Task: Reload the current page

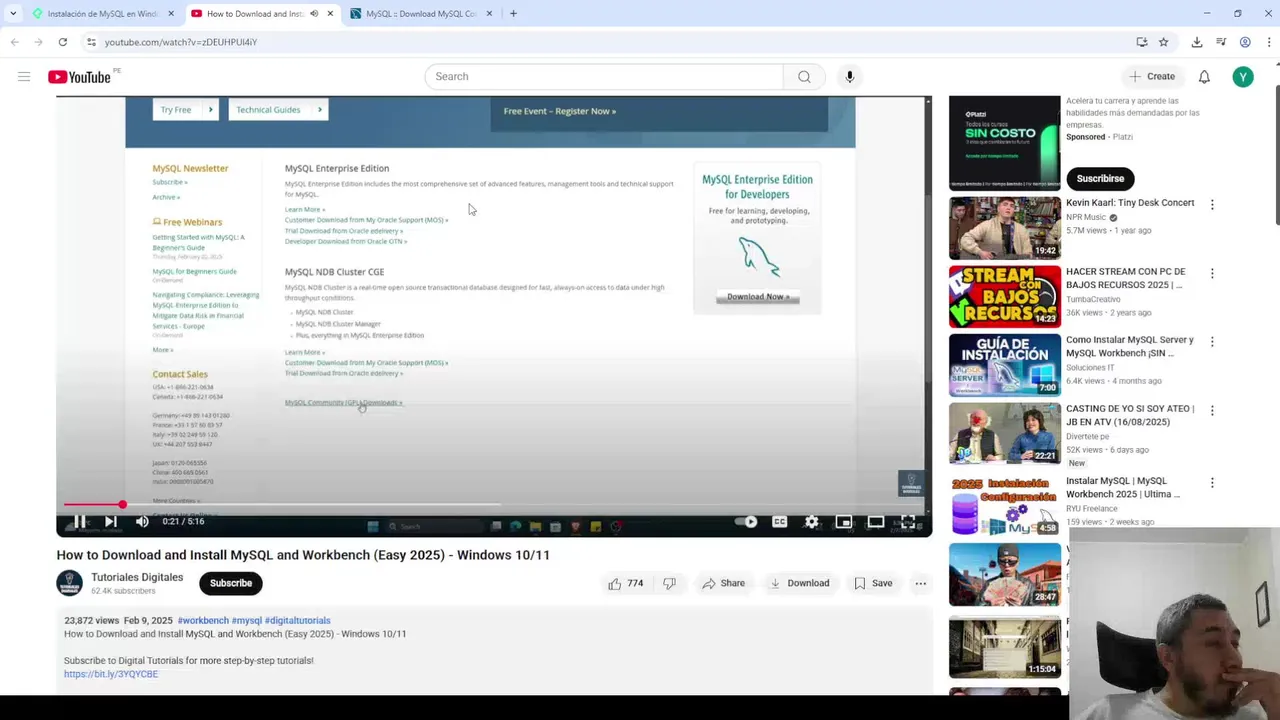Action: pos(62,42)
